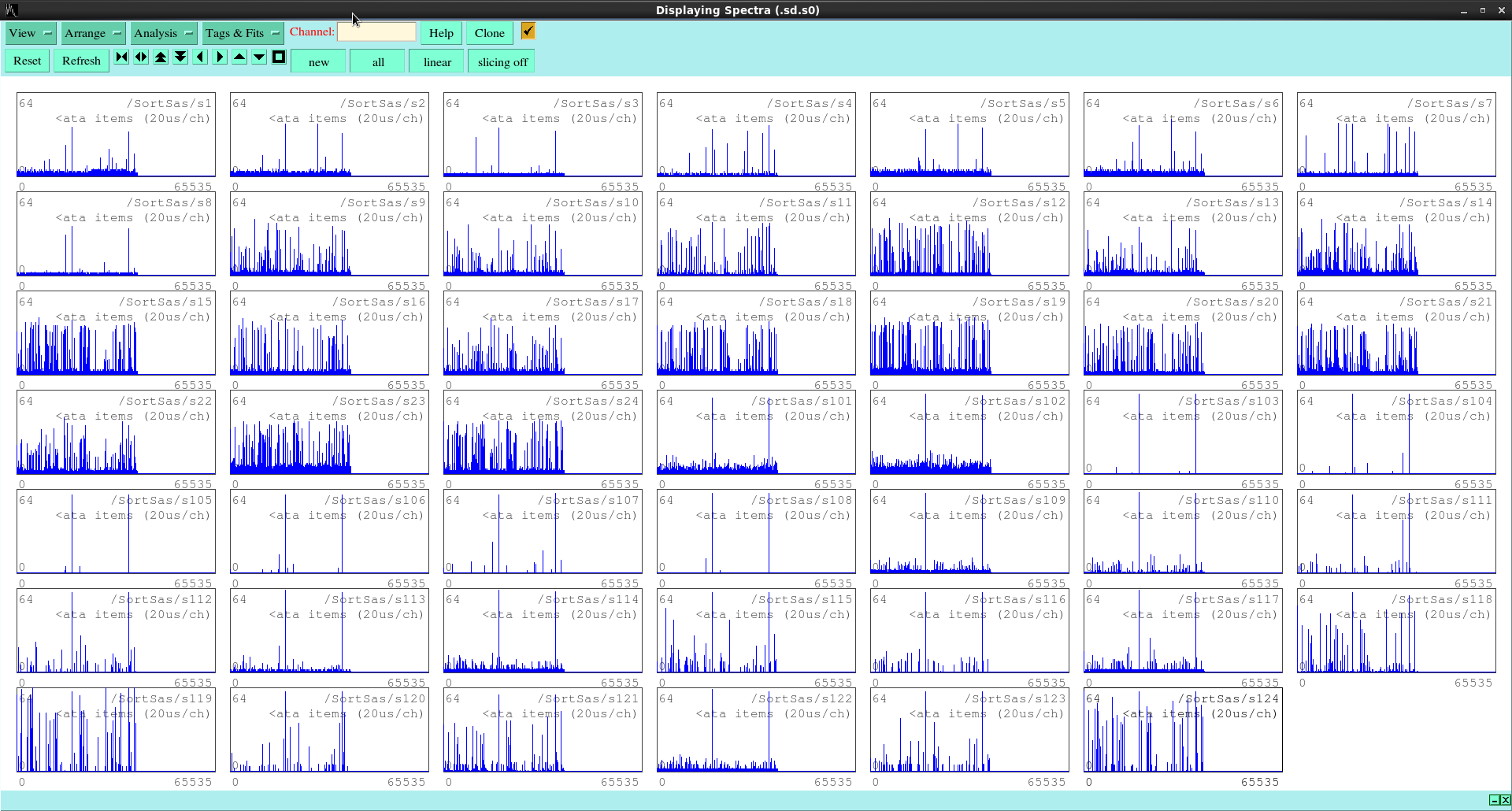1512x811 pixels.
Task: Click the Reset button
Action: pyautogui.click(x=27, y=61)
